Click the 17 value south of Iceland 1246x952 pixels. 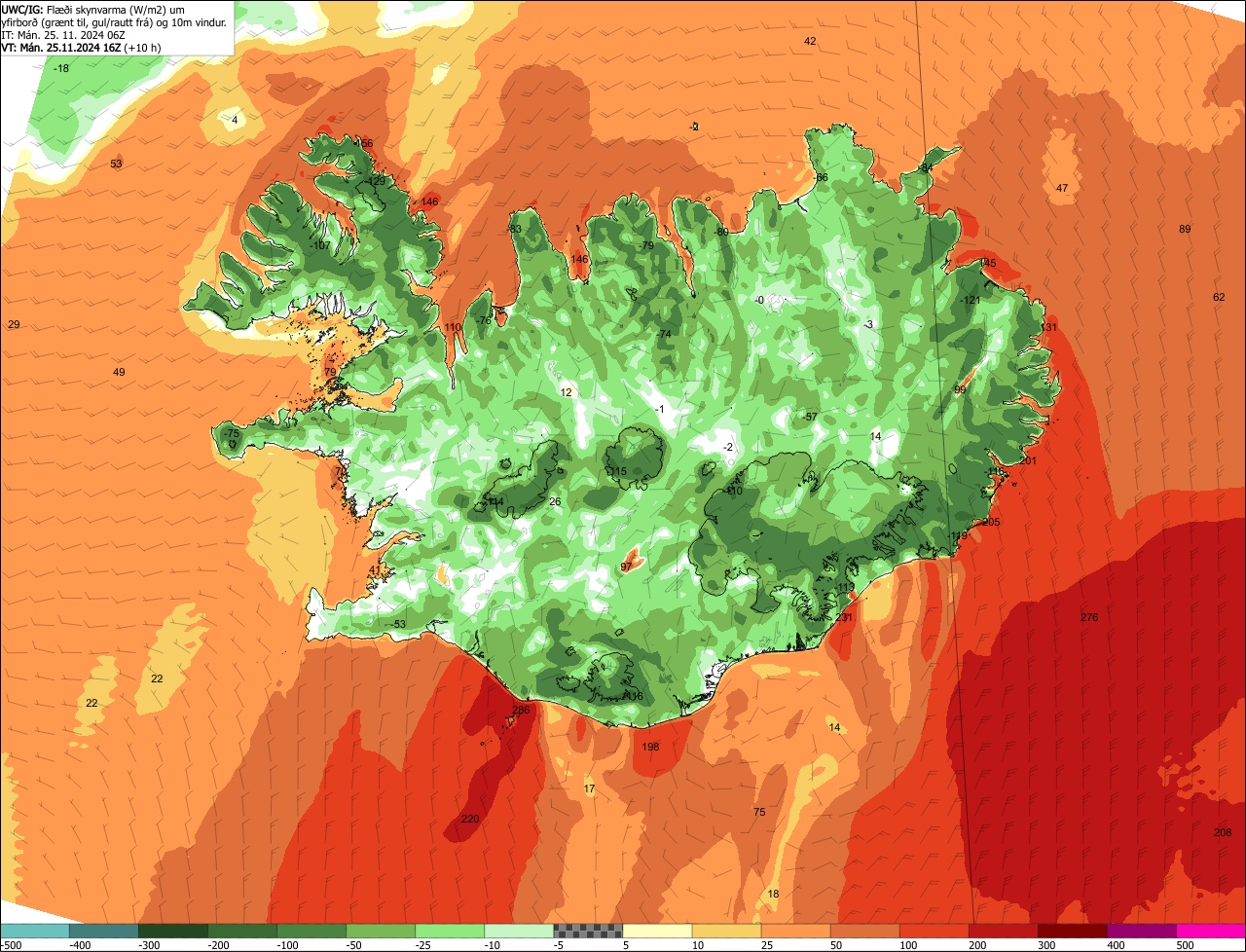tap(589, 788)
